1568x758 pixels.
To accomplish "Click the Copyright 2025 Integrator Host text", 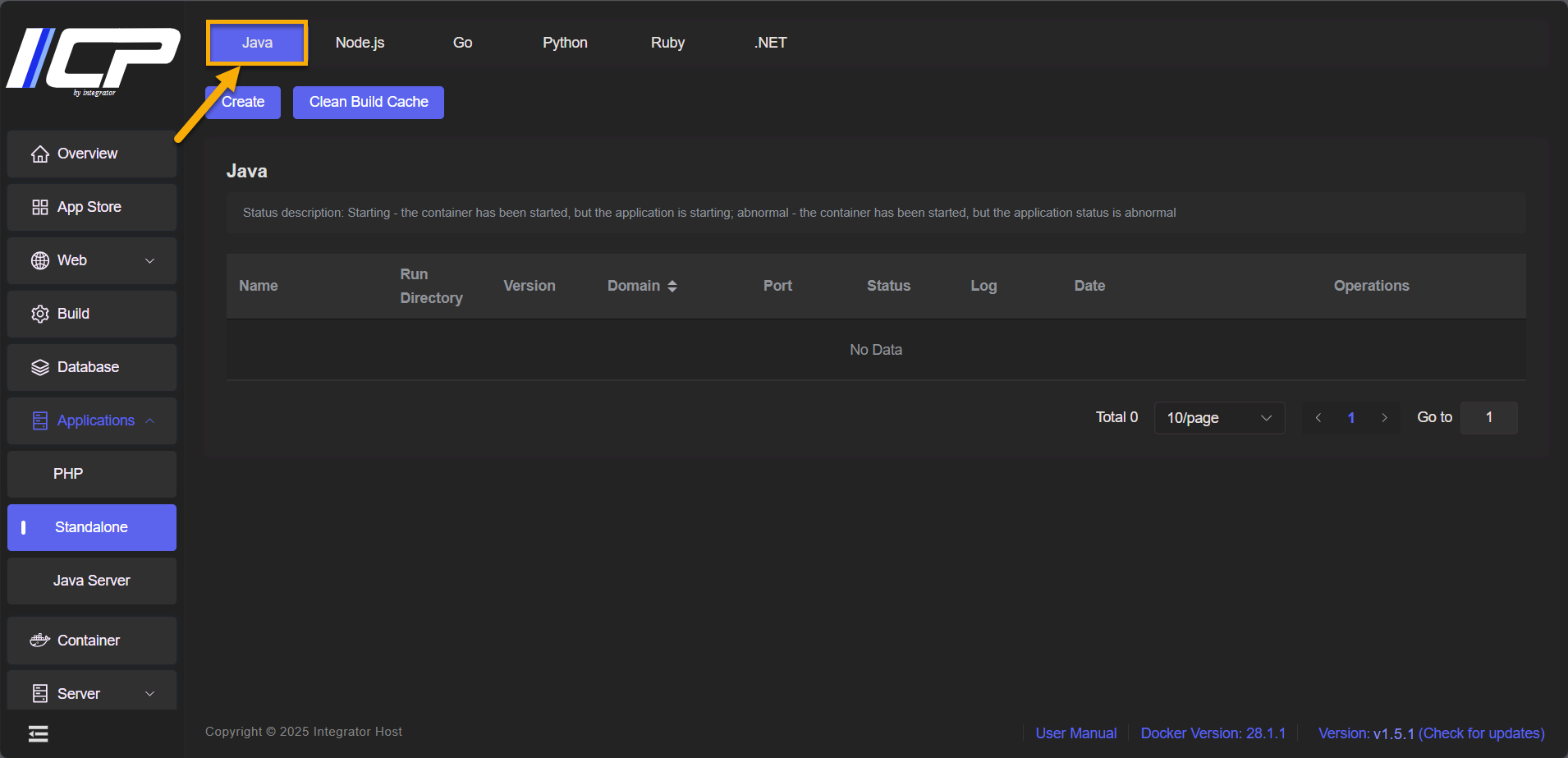I will click(x=304, y=732).
